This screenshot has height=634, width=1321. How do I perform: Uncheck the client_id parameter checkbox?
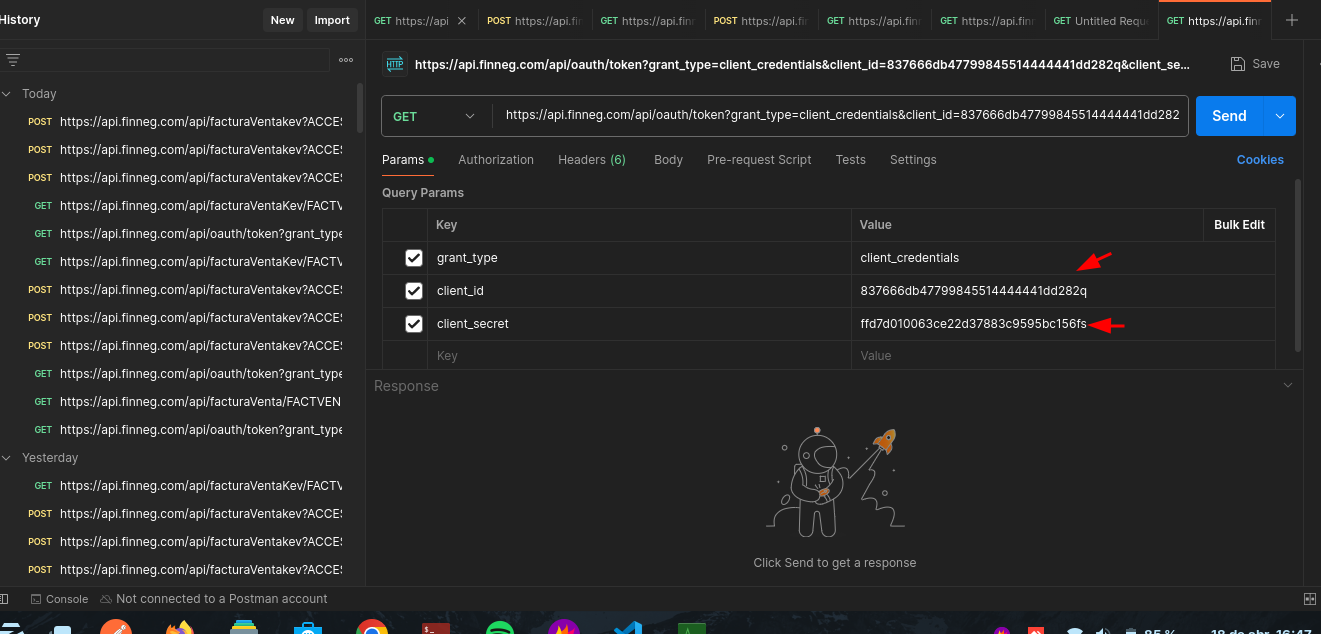pos(414,291)
